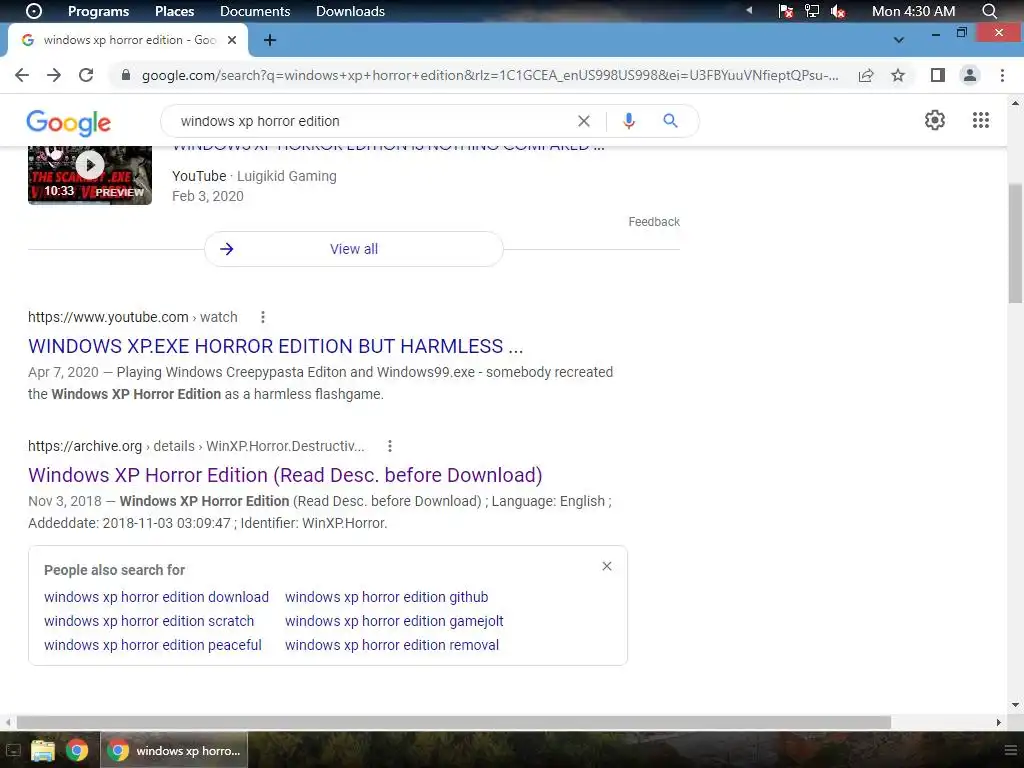
Task: Share this page from address bar
Action: point(866,75)
